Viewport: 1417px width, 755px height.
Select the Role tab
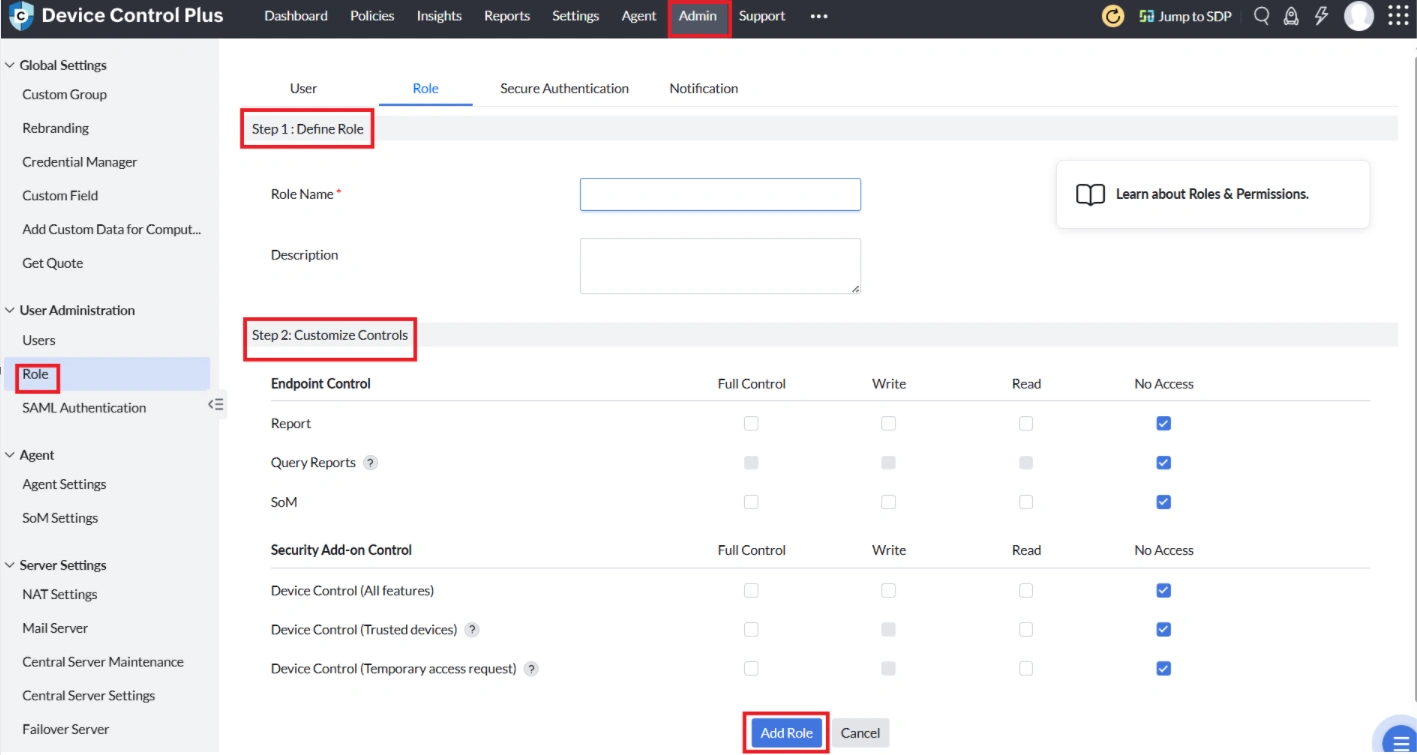tap(426, 88)
